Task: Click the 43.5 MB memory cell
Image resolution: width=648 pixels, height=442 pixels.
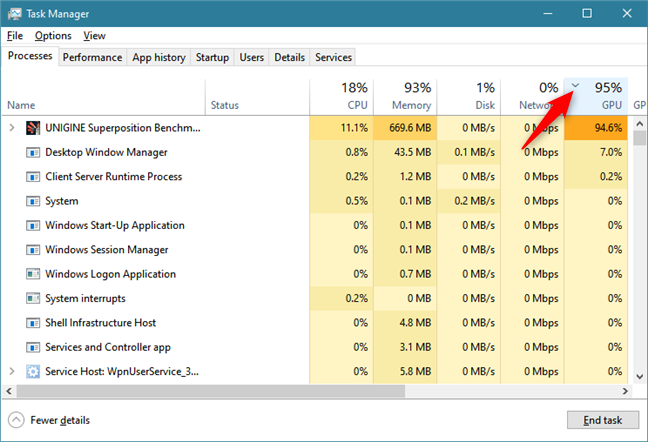Action: tap(405, 152)
